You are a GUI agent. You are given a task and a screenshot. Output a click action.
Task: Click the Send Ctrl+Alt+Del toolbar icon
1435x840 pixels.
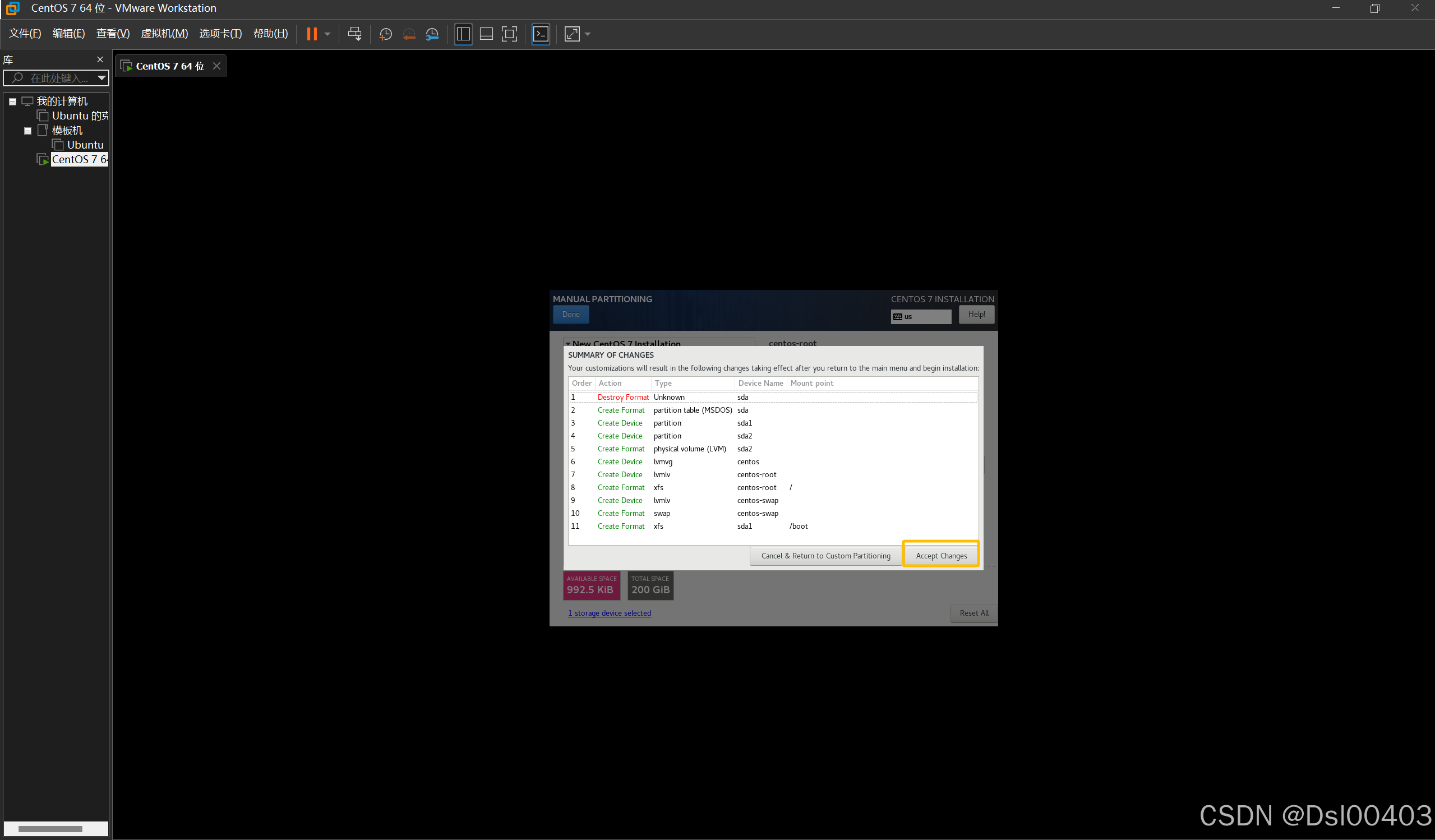[355, 34]
